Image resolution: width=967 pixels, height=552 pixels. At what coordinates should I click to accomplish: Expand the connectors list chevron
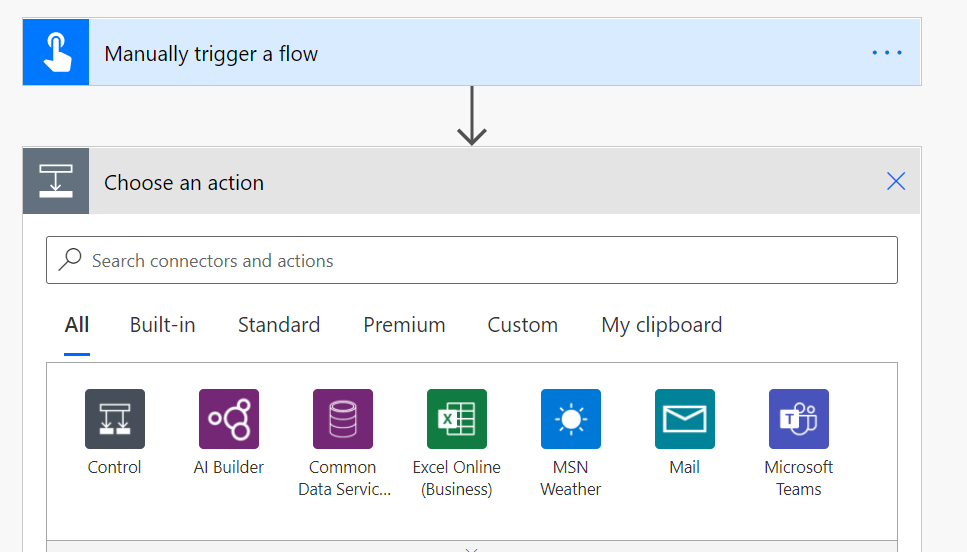(x=472, y=548)
